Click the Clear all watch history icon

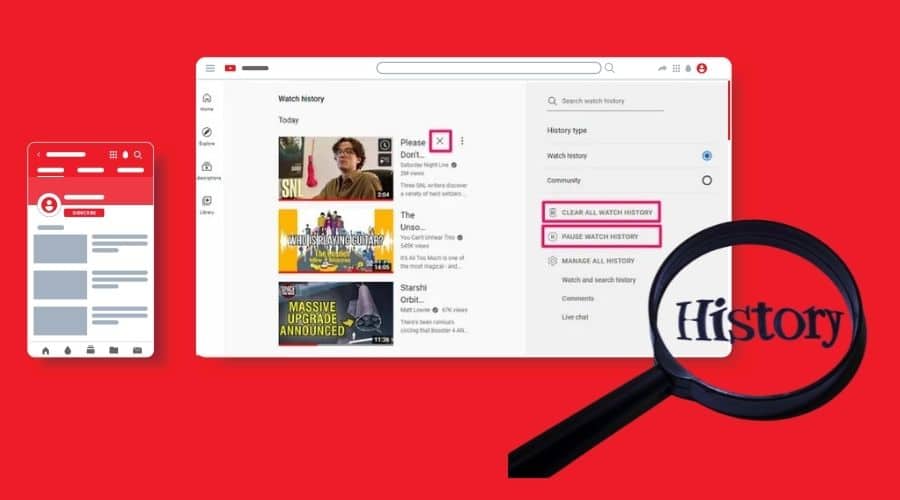(552, 212)
